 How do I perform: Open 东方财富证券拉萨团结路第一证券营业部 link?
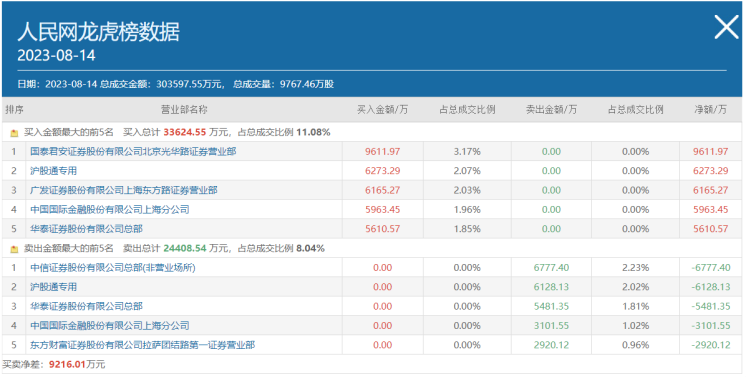coord(142,345)
